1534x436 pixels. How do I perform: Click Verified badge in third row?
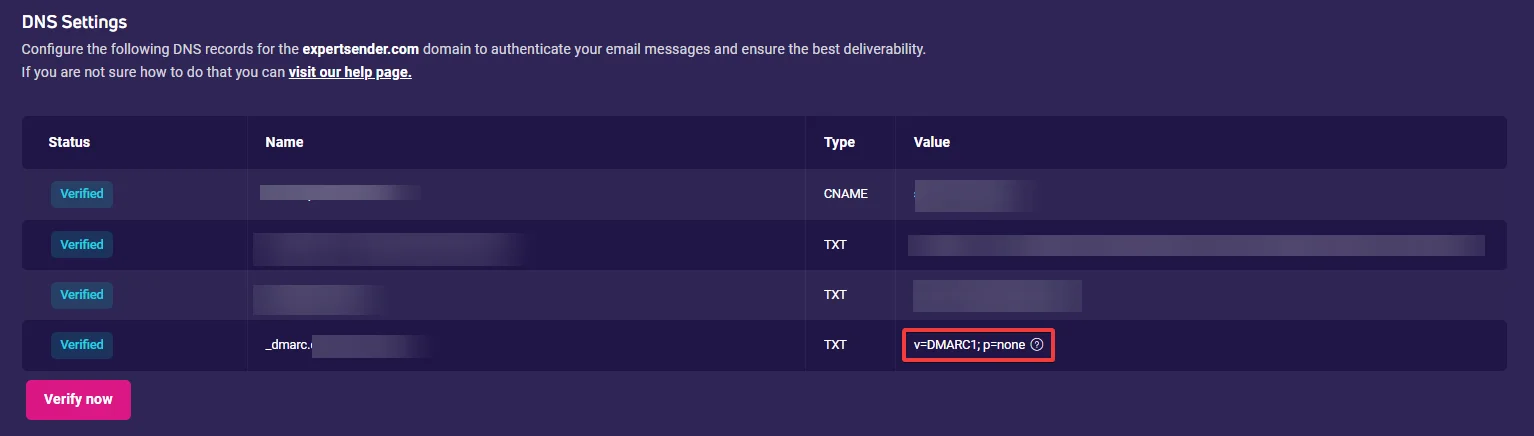(82, 295)
